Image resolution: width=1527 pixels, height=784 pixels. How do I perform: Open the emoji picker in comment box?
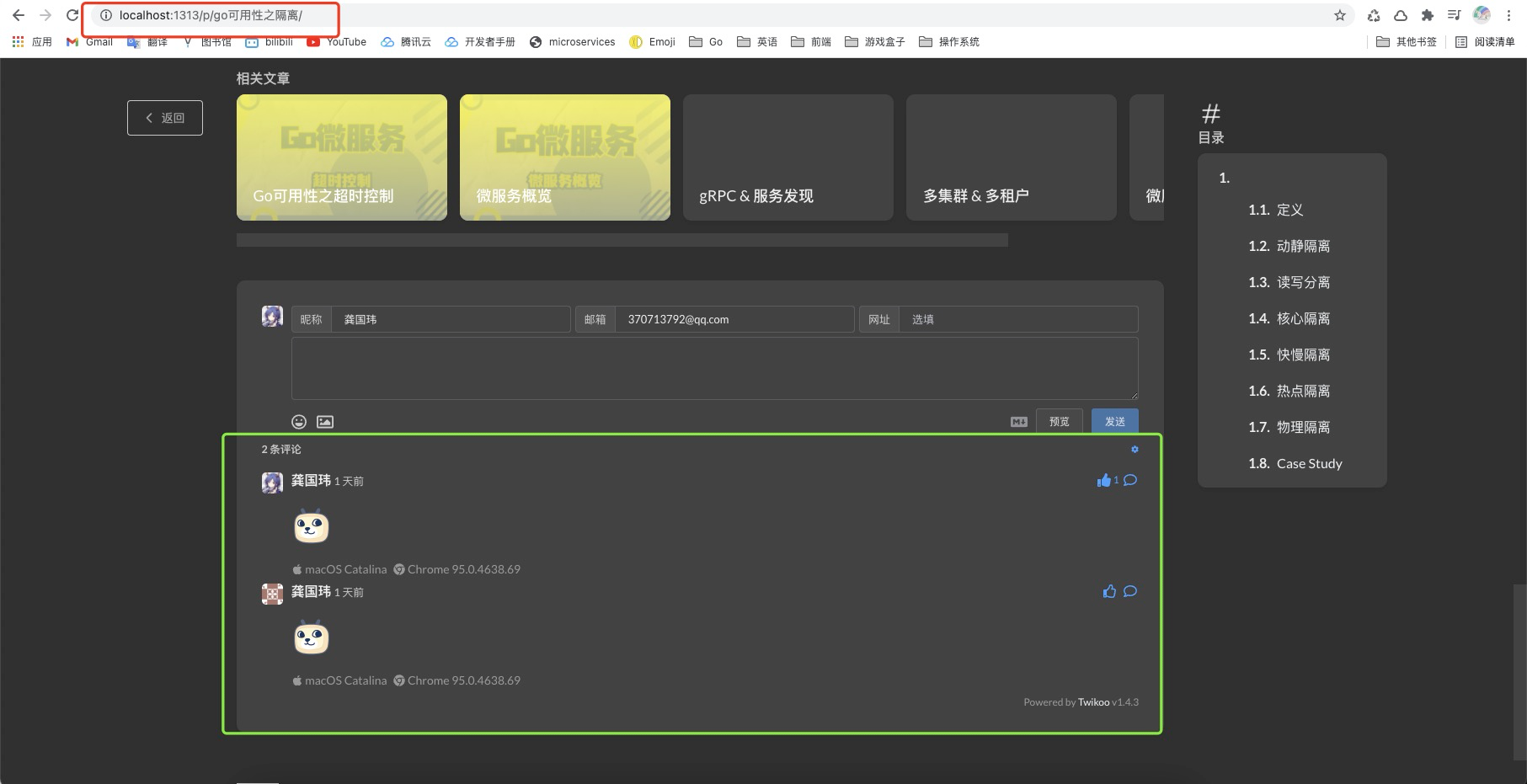point(297,421)
